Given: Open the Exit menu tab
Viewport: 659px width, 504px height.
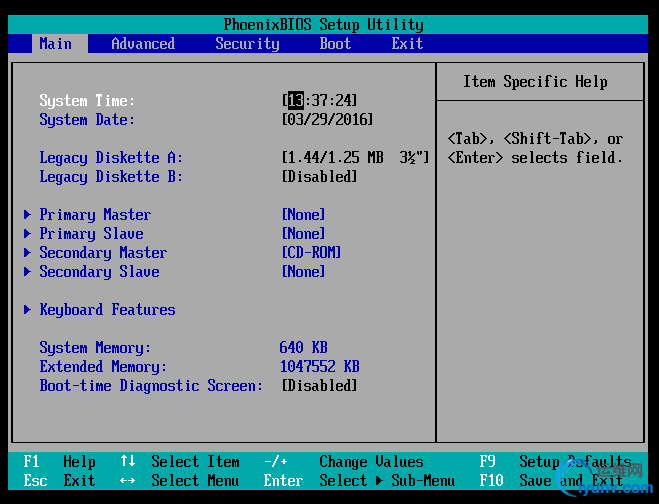Looking at the screenshot, I should click(x=407, y=44).
